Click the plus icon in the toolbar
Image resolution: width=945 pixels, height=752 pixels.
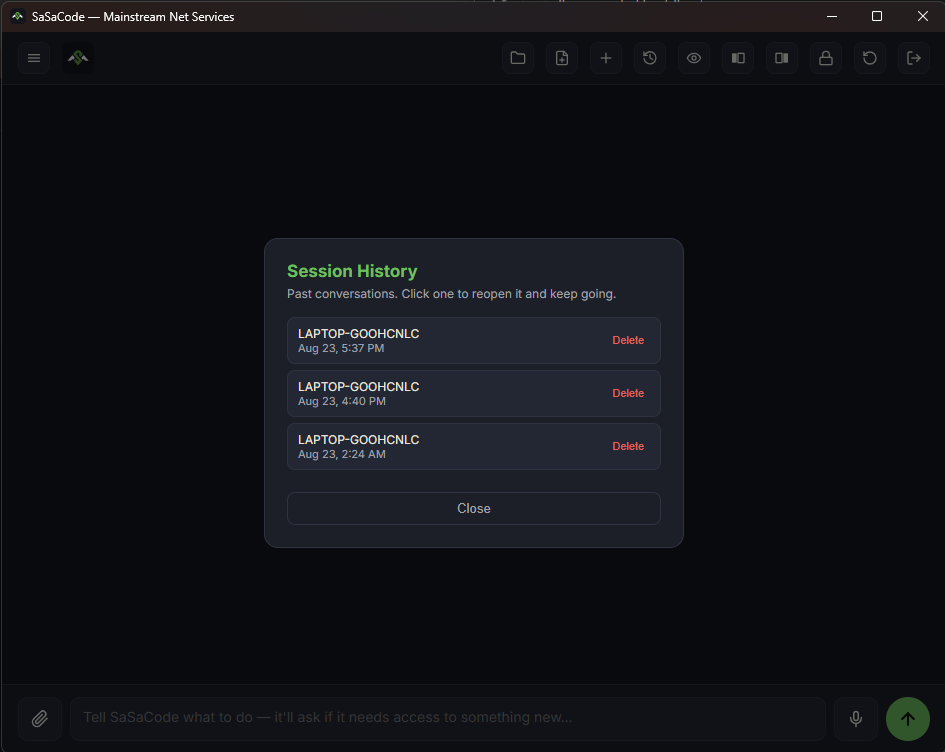click(606, 58)
